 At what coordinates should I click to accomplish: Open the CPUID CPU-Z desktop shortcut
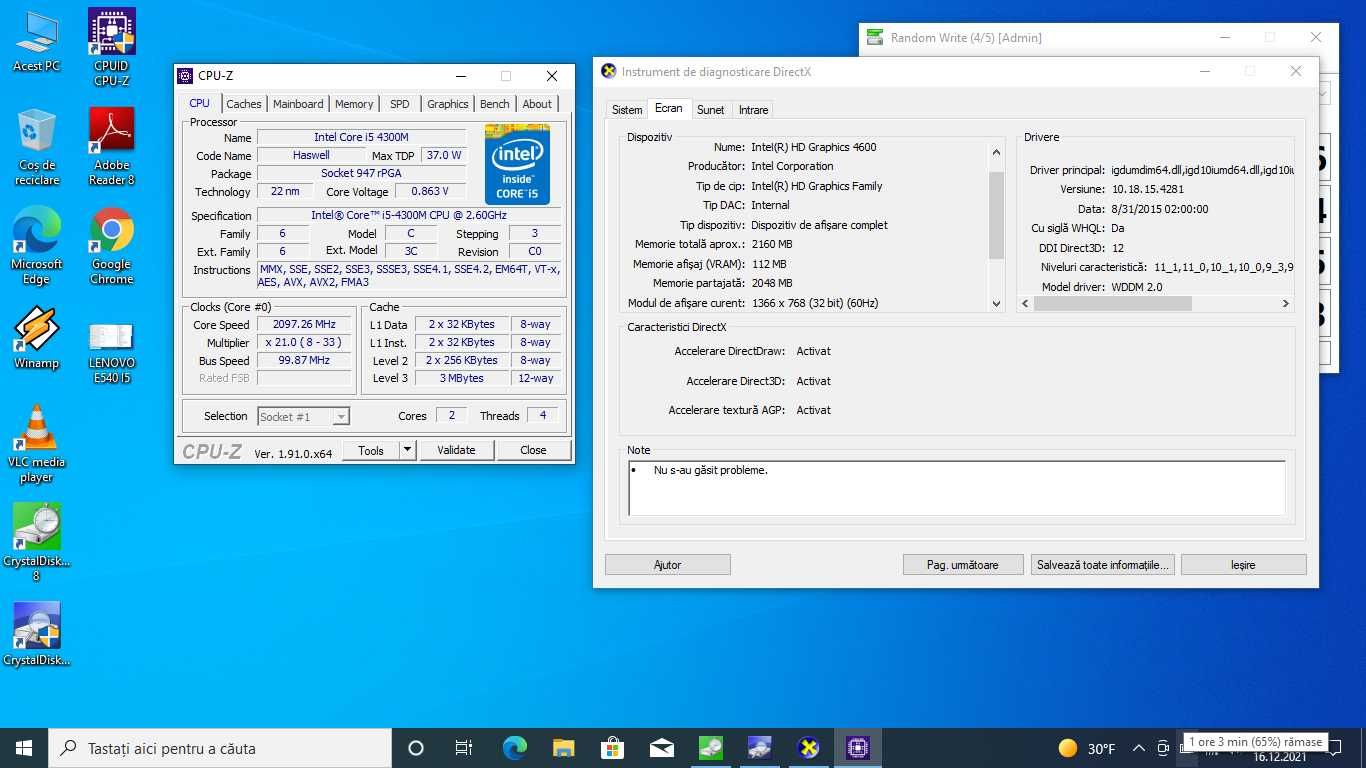112,47
